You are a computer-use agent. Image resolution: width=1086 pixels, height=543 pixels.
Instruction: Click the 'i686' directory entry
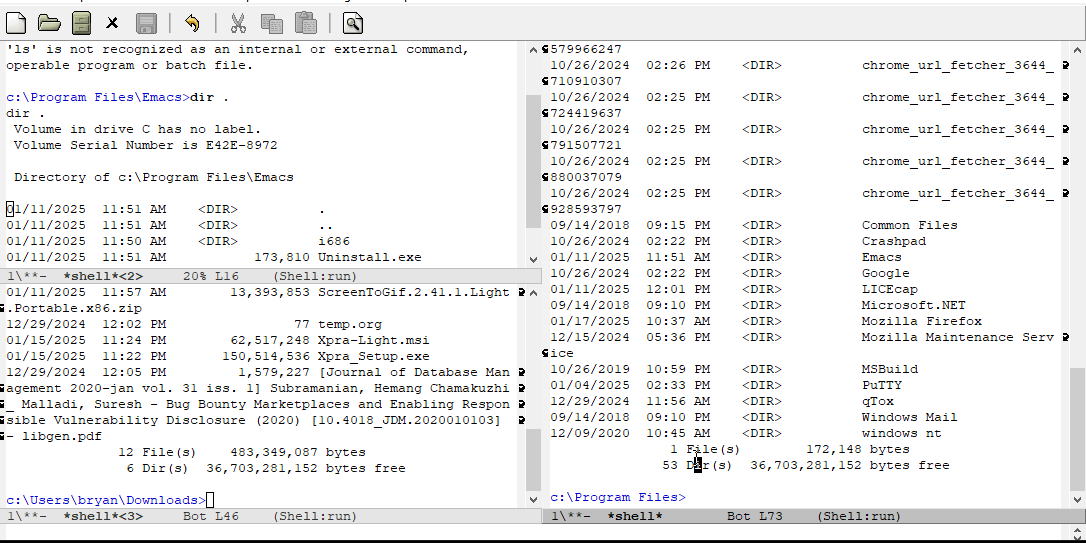[x=334, y=241]
